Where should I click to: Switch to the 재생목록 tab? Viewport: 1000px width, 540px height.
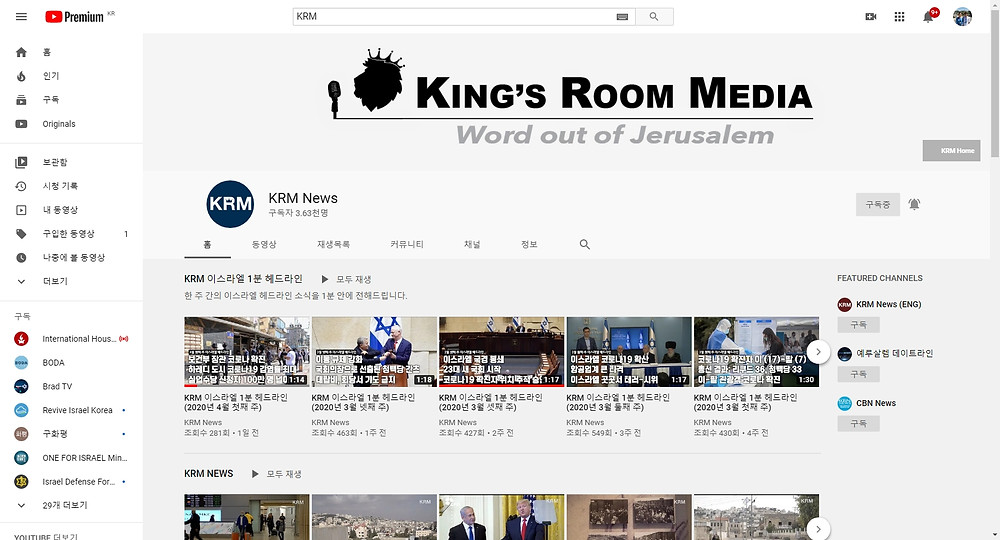pyautogui.click(x=334, y=245)
